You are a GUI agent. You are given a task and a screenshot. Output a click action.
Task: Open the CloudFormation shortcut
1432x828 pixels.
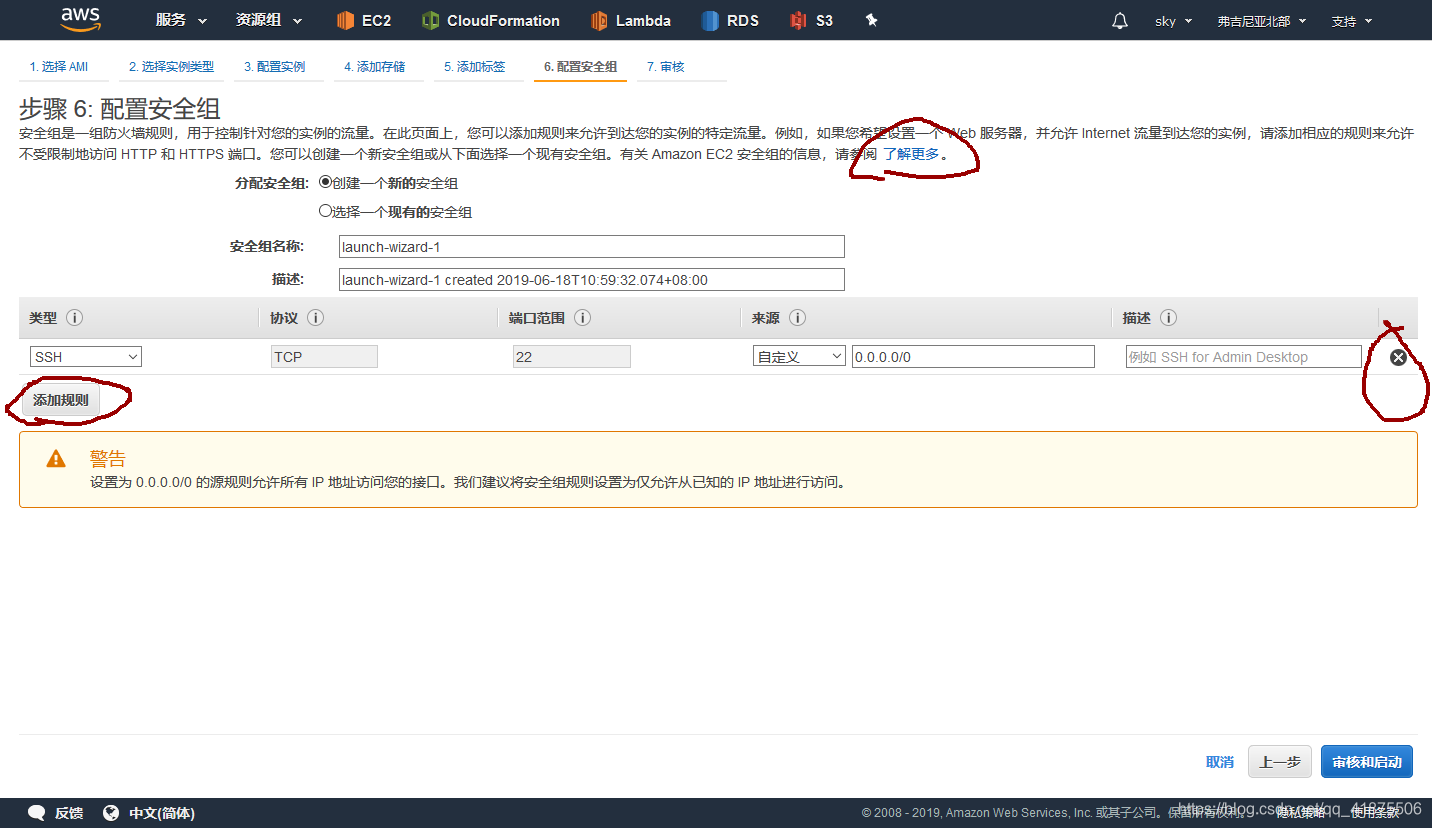(x=490, y=20)
